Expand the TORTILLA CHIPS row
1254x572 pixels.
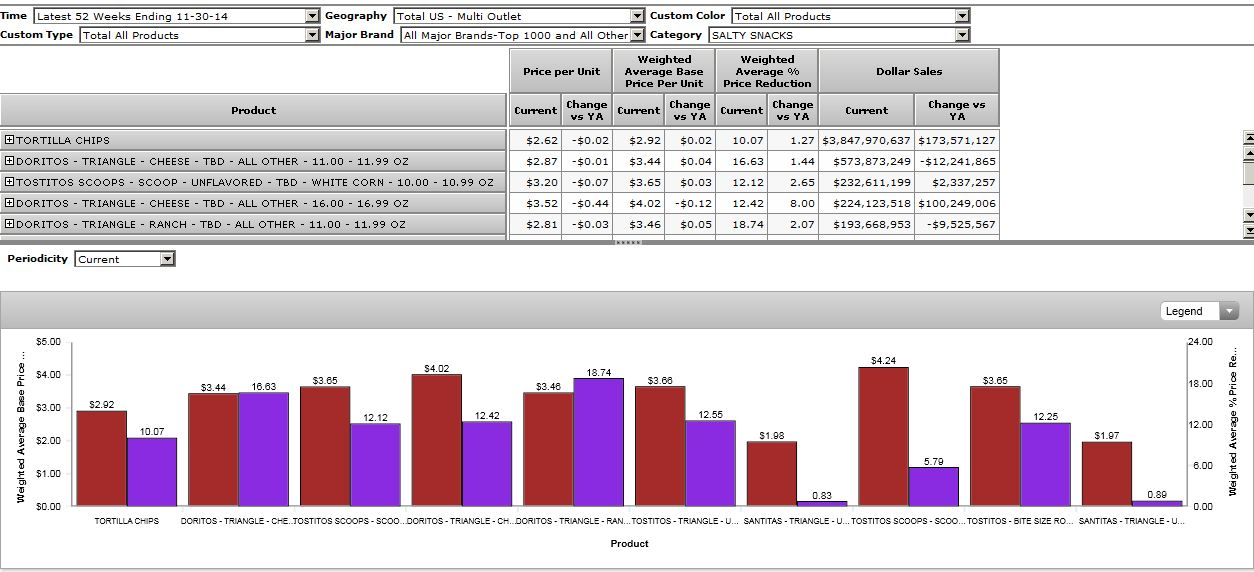(x=9, y=141)
